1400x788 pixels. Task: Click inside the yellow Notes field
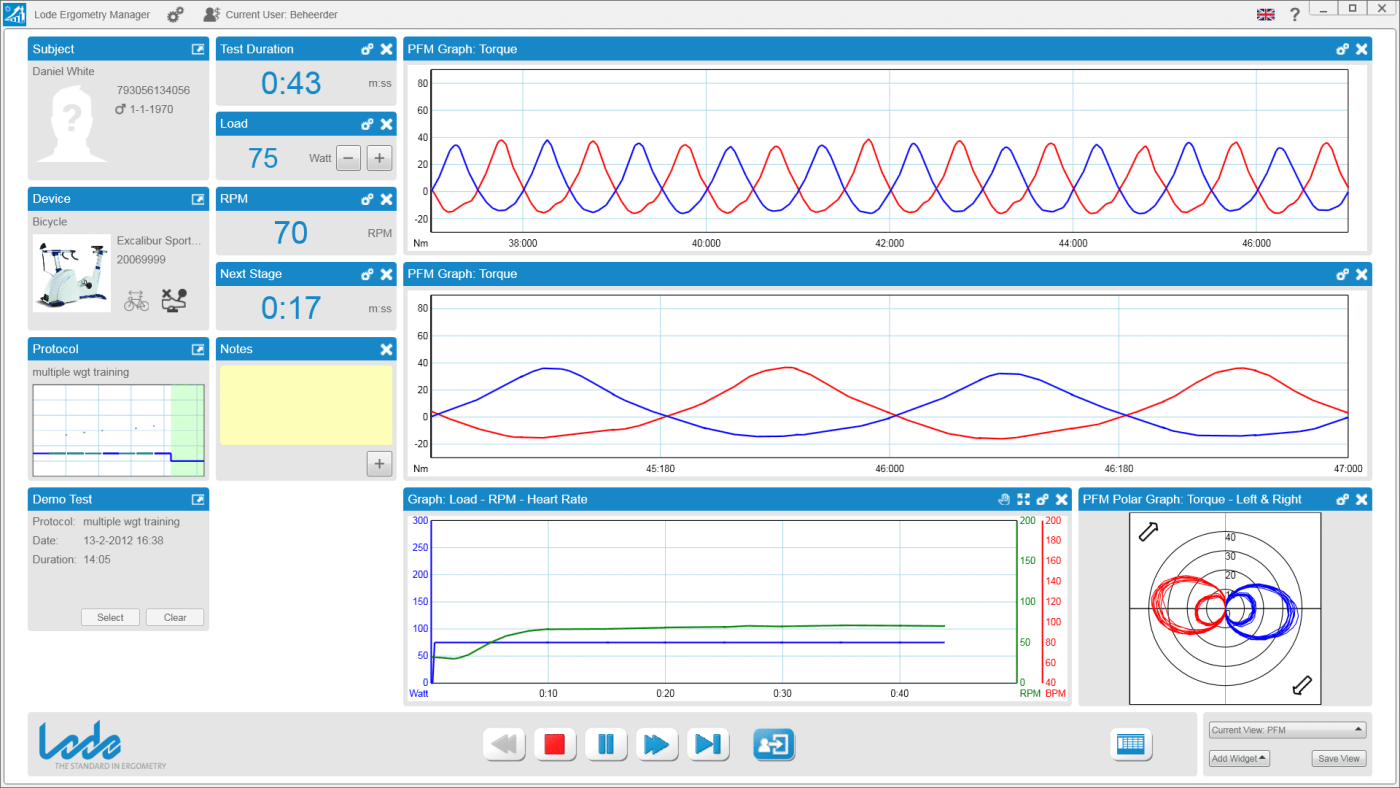306,405
